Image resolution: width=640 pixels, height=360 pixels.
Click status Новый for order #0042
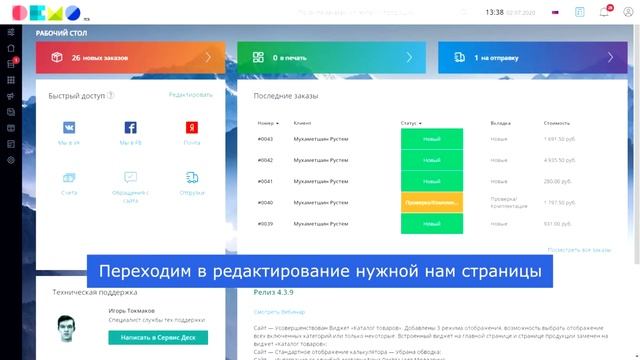[432, 160]
